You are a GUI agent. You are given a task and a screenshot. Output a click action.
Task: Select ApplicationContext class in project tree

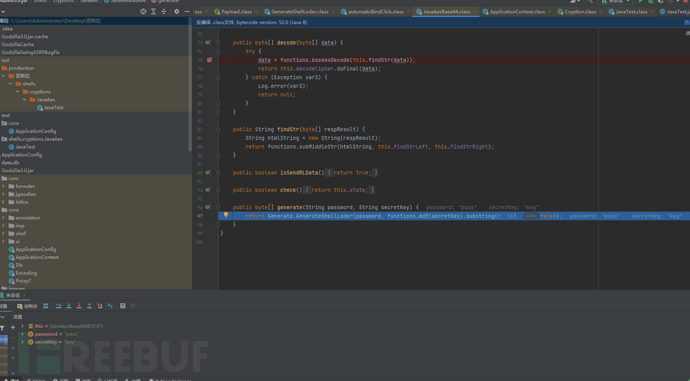(x=34, y=257)
